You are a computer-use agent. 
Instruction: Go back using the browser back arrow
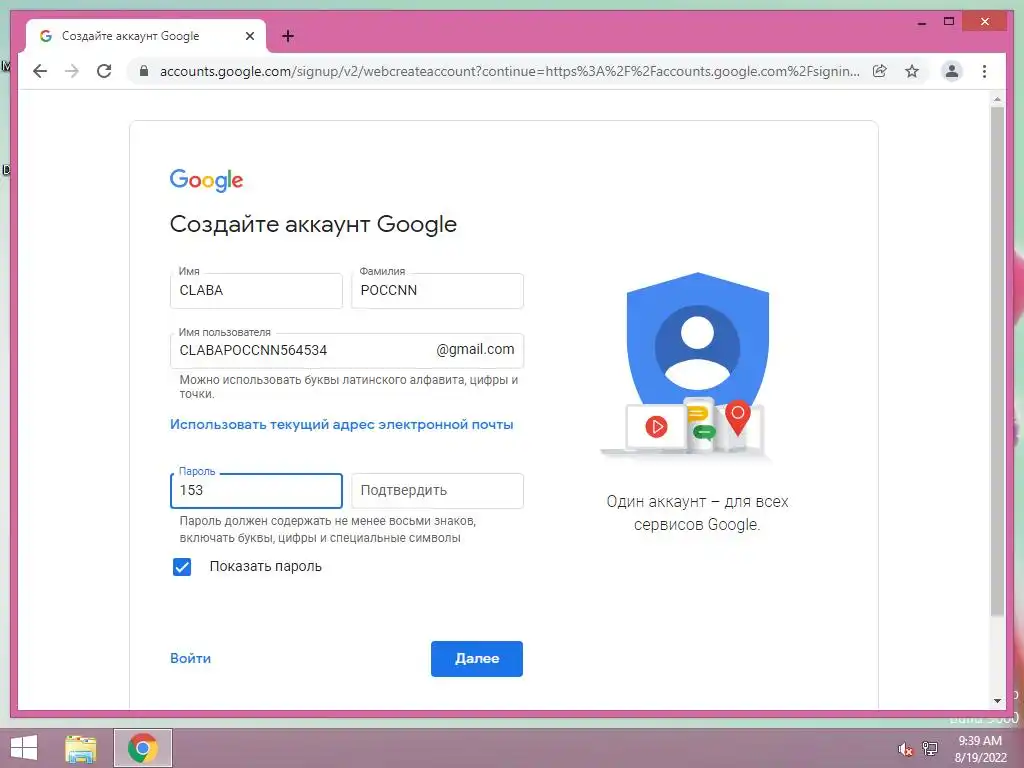click(40, 71)
